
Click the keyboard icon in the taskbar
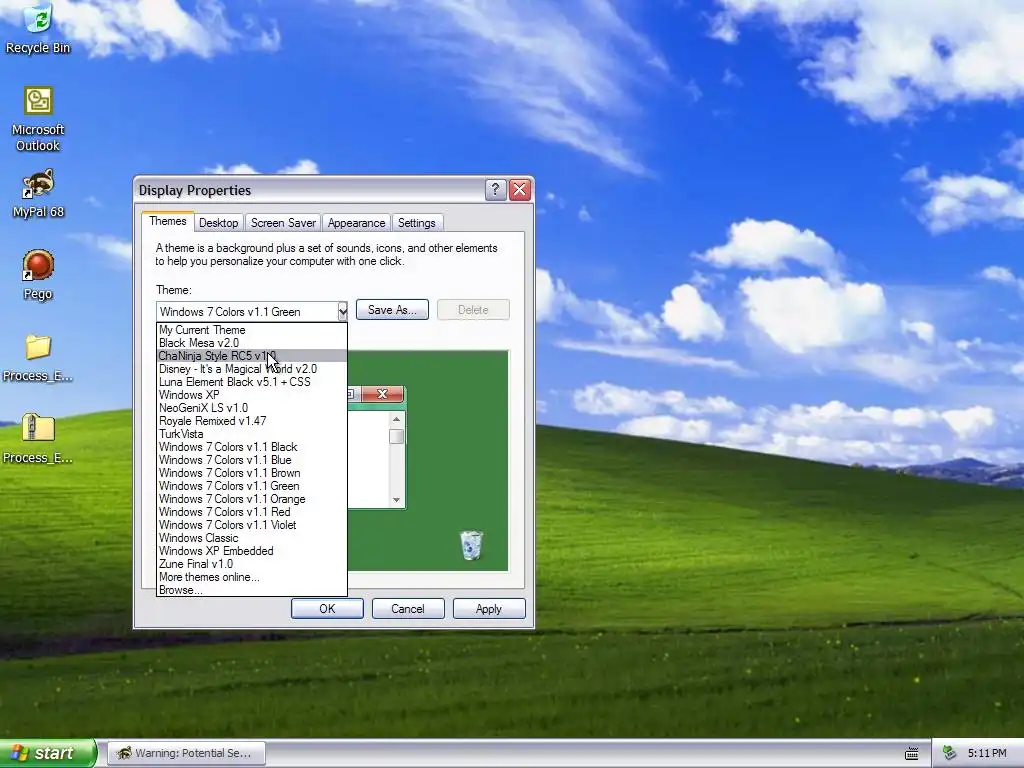(912, 754)
